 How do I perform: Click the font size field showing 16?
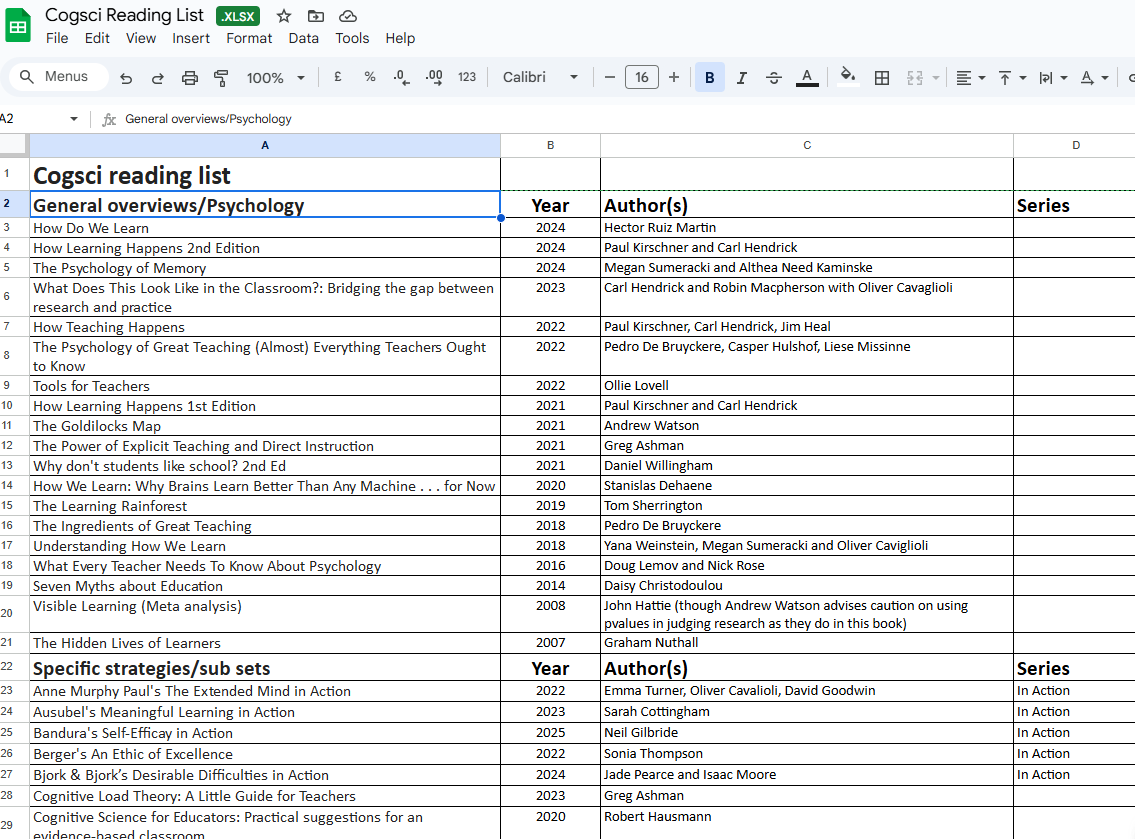pos(642,77)
